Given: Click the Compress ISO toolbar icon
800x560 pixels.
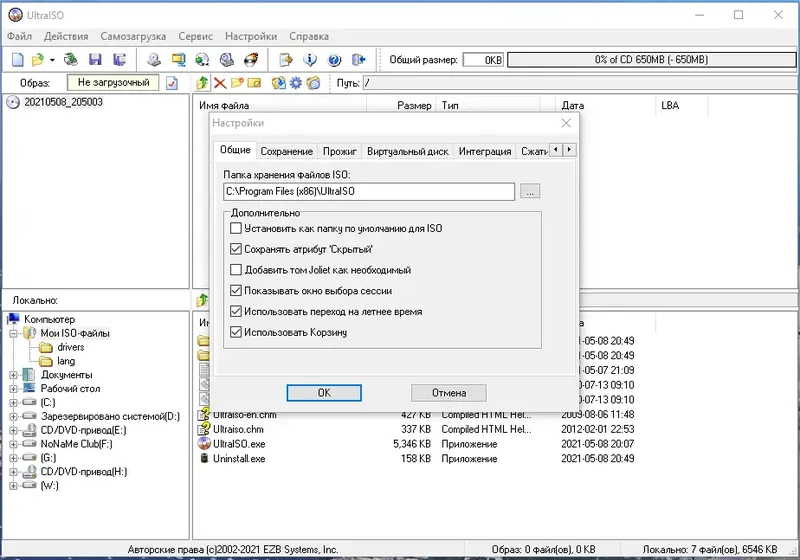Looking at the screenshot, I should click(203, 60).
